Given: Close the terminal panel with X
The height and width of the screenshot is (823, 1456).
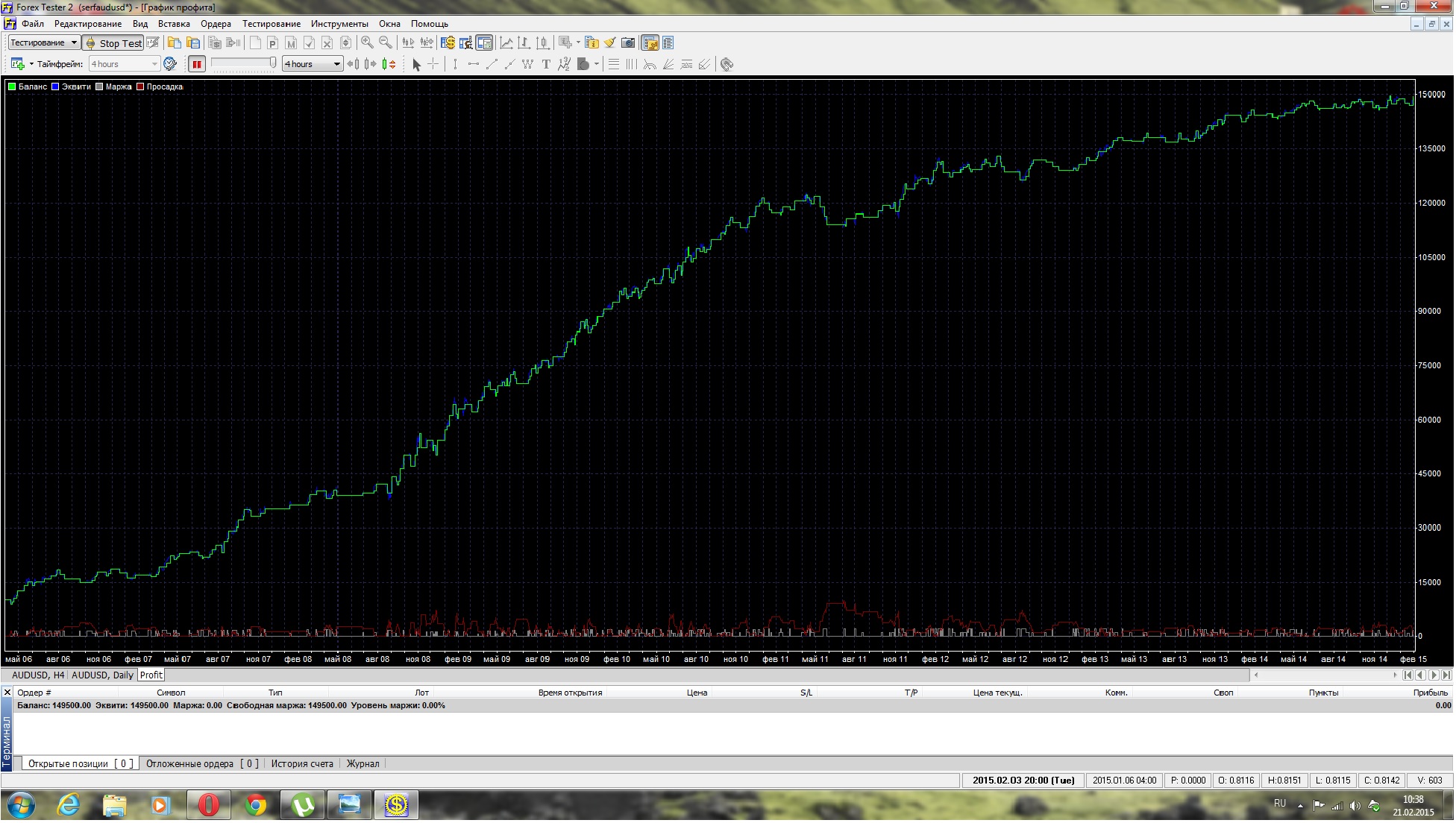Looking at the screenshot, I should tap(7, 693).
